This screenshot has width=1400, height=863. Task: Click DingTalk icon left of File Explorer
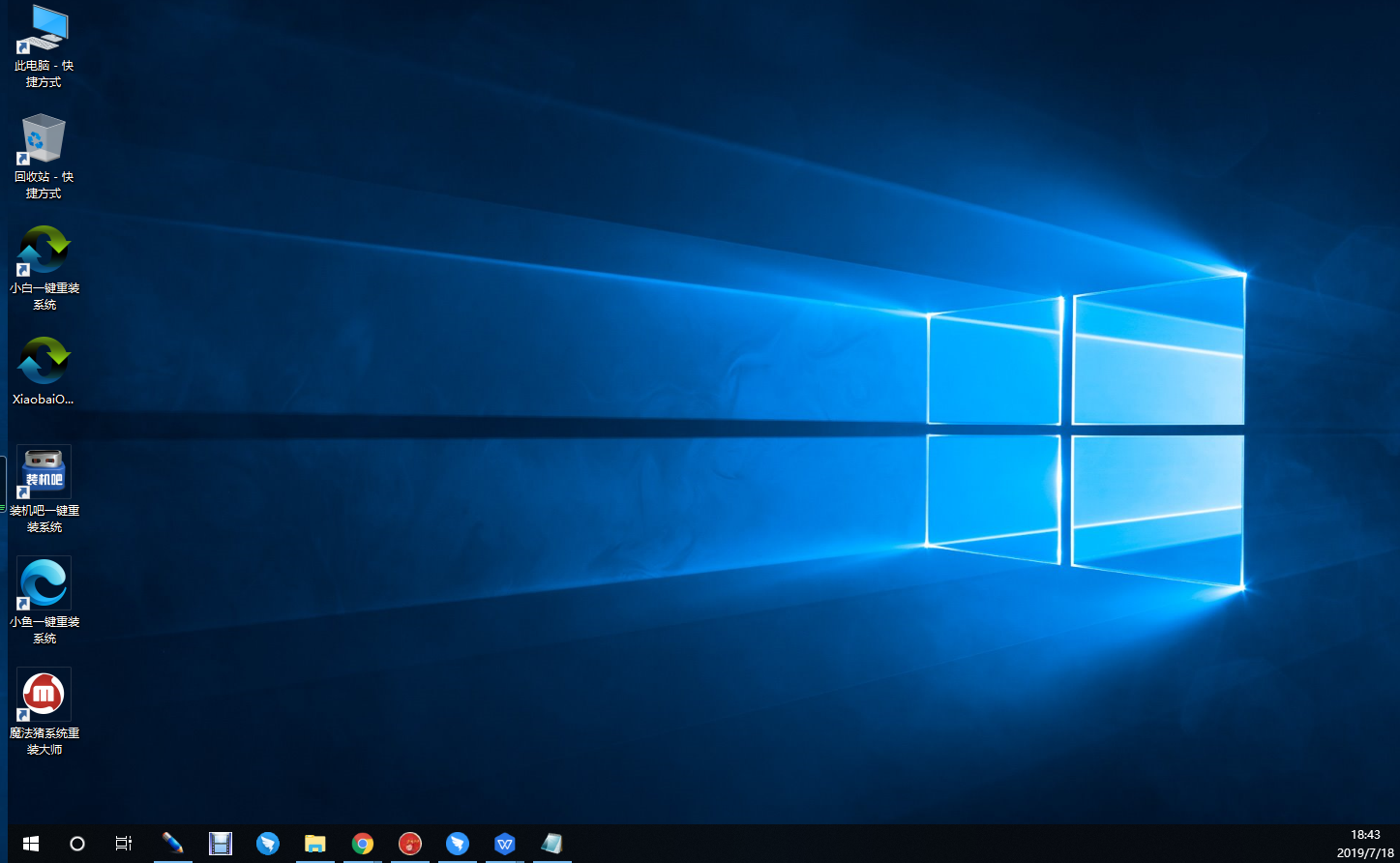(268, 844)
